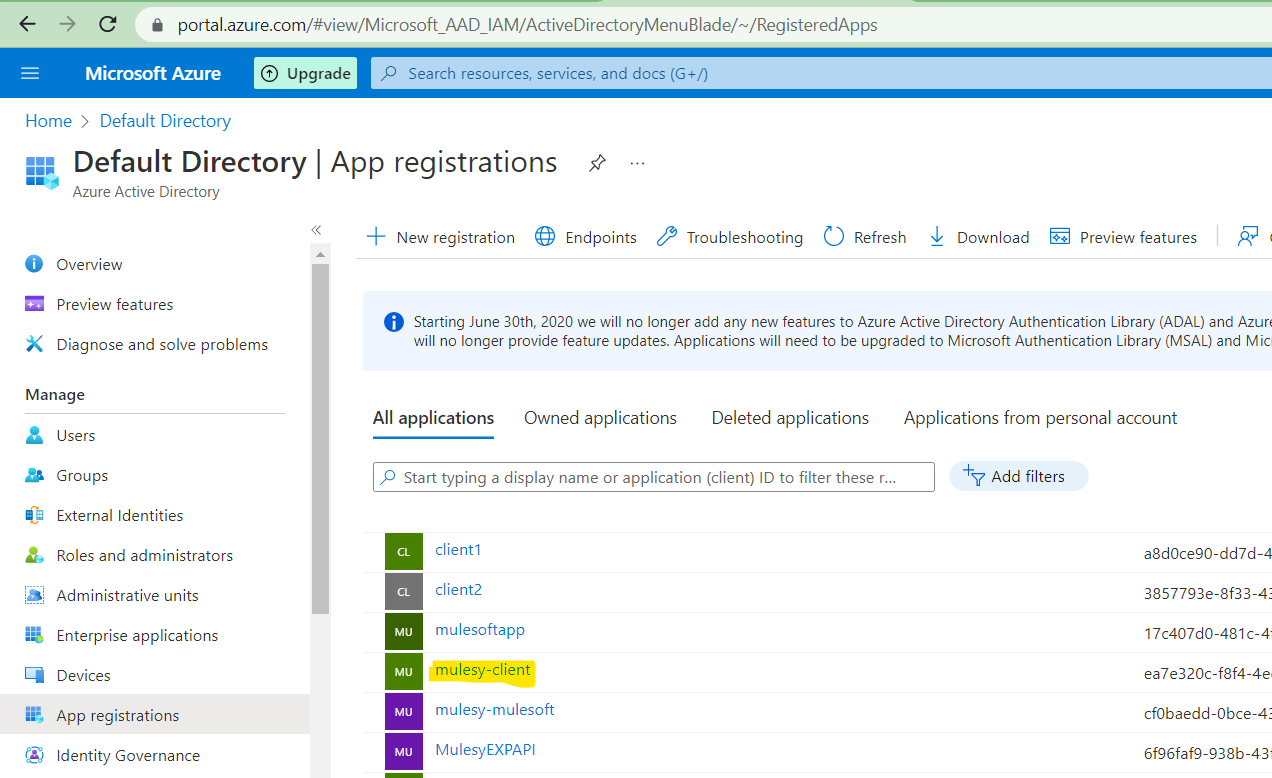The image size is (1272, 778).
Task: Refresh the app registrations list
Action: click(865, 237)
